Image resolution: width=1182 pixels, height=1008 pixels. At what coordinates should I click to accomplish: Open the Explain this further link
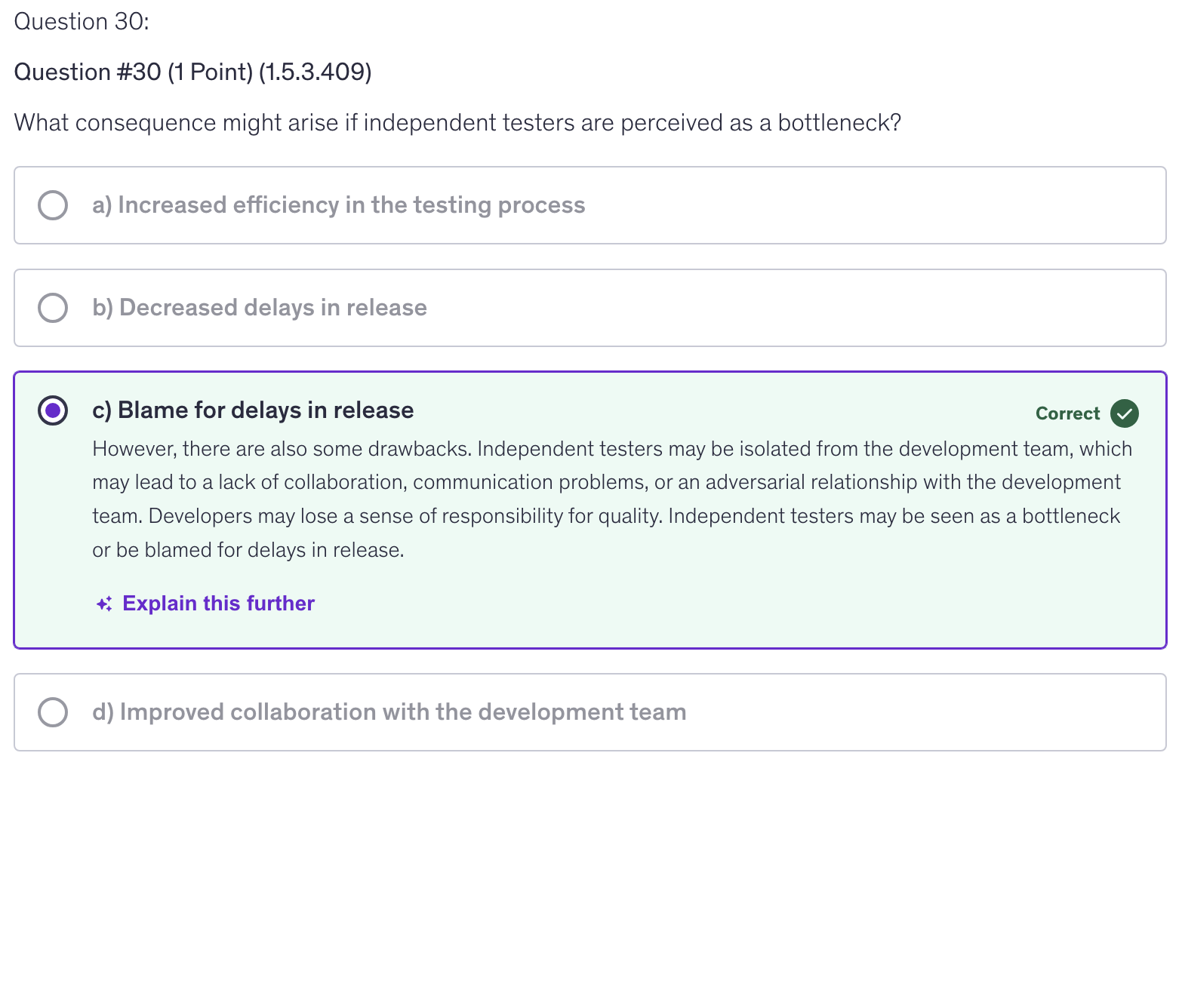(x=218, y=604)
